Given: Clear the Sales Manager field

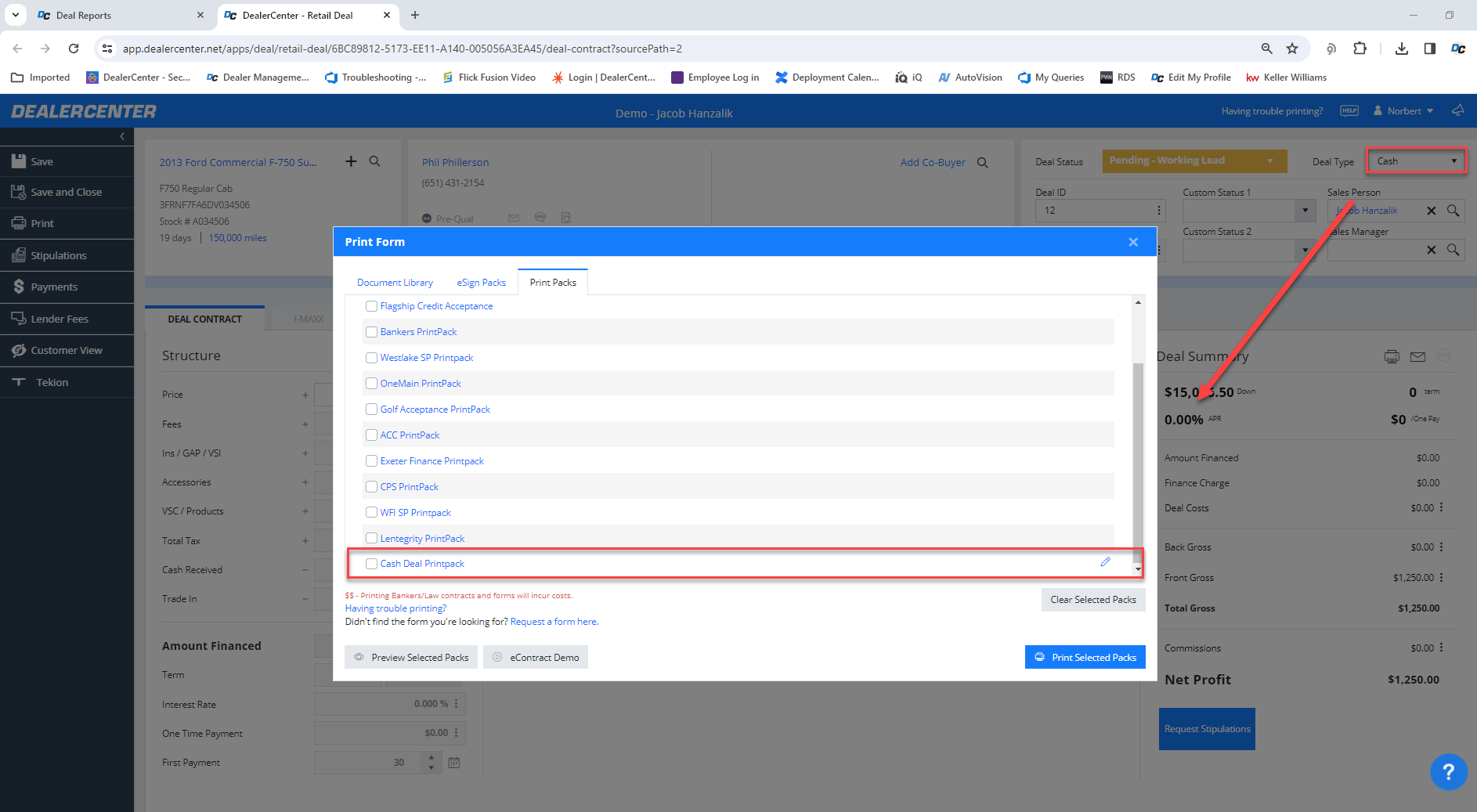Looking at the screenshot, I should [1432, 250].
